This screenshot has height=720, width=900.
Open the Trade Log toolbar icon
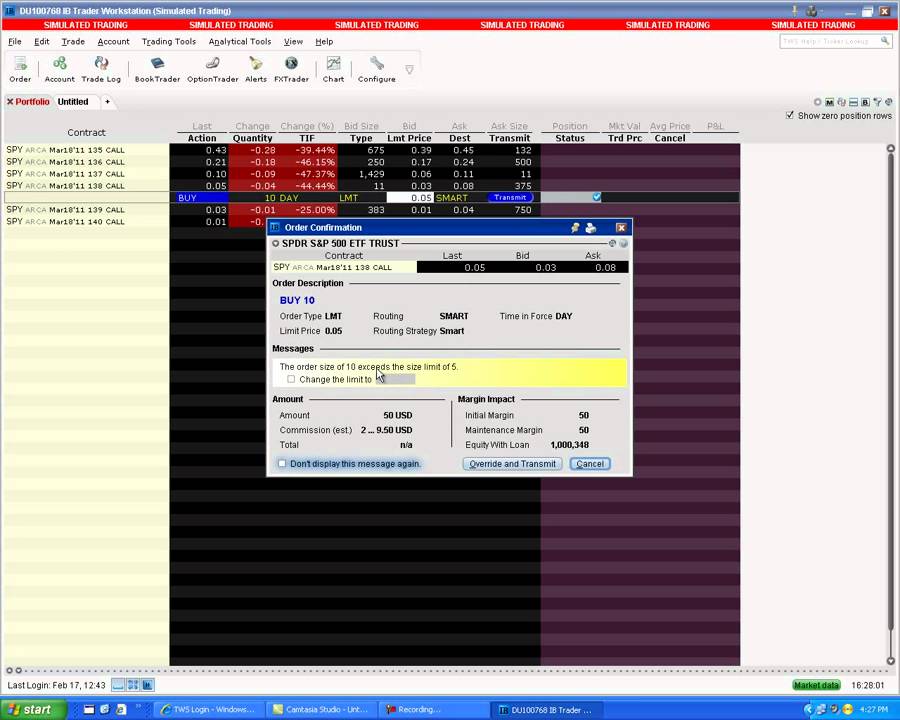101,69
